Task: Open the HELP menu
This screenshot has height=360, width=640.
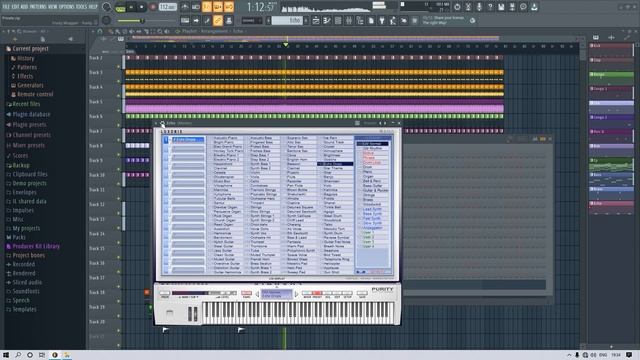Action: coord(93,7)
